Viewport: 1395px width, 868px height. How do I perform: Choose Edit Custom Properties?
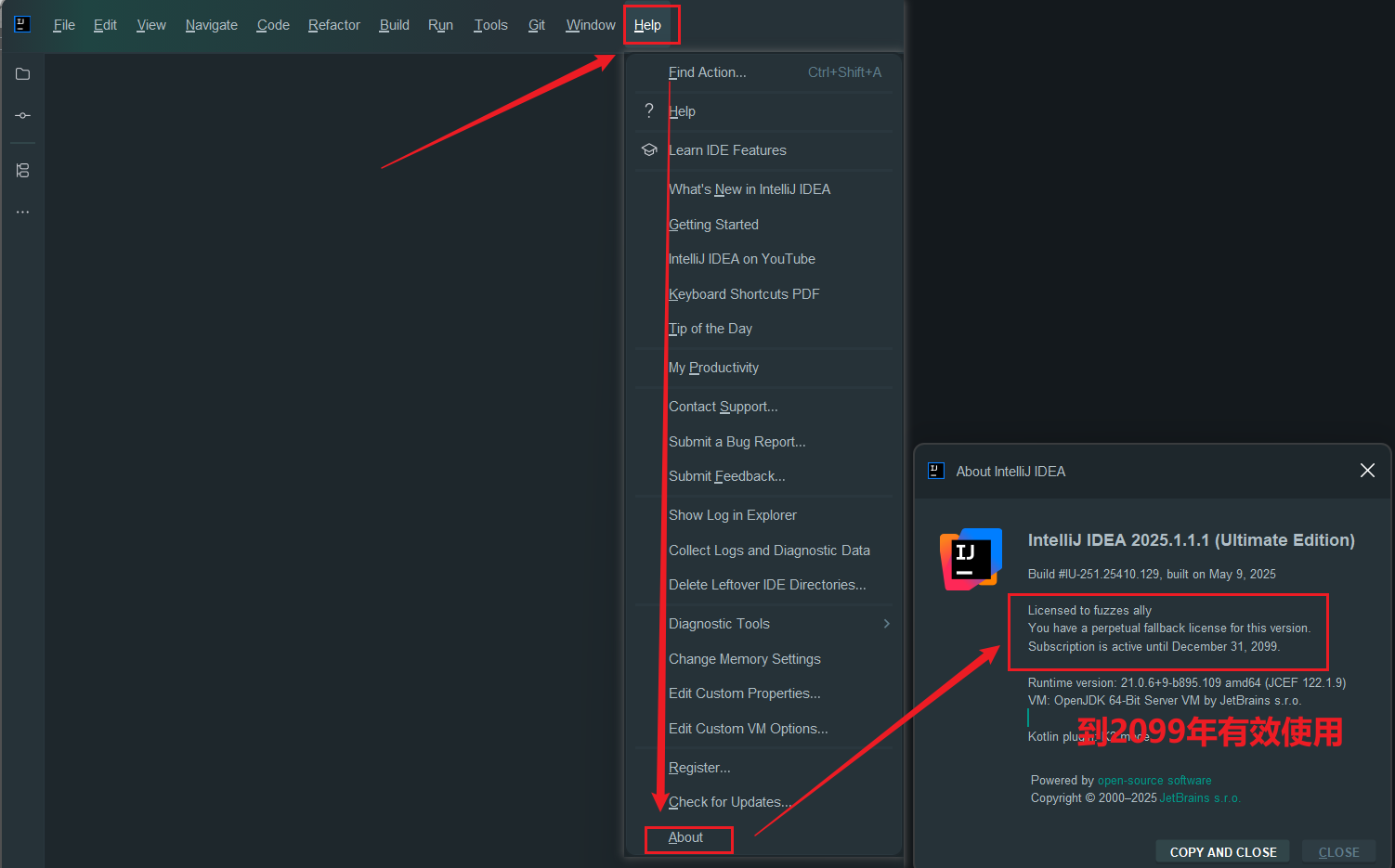[763, 693]
